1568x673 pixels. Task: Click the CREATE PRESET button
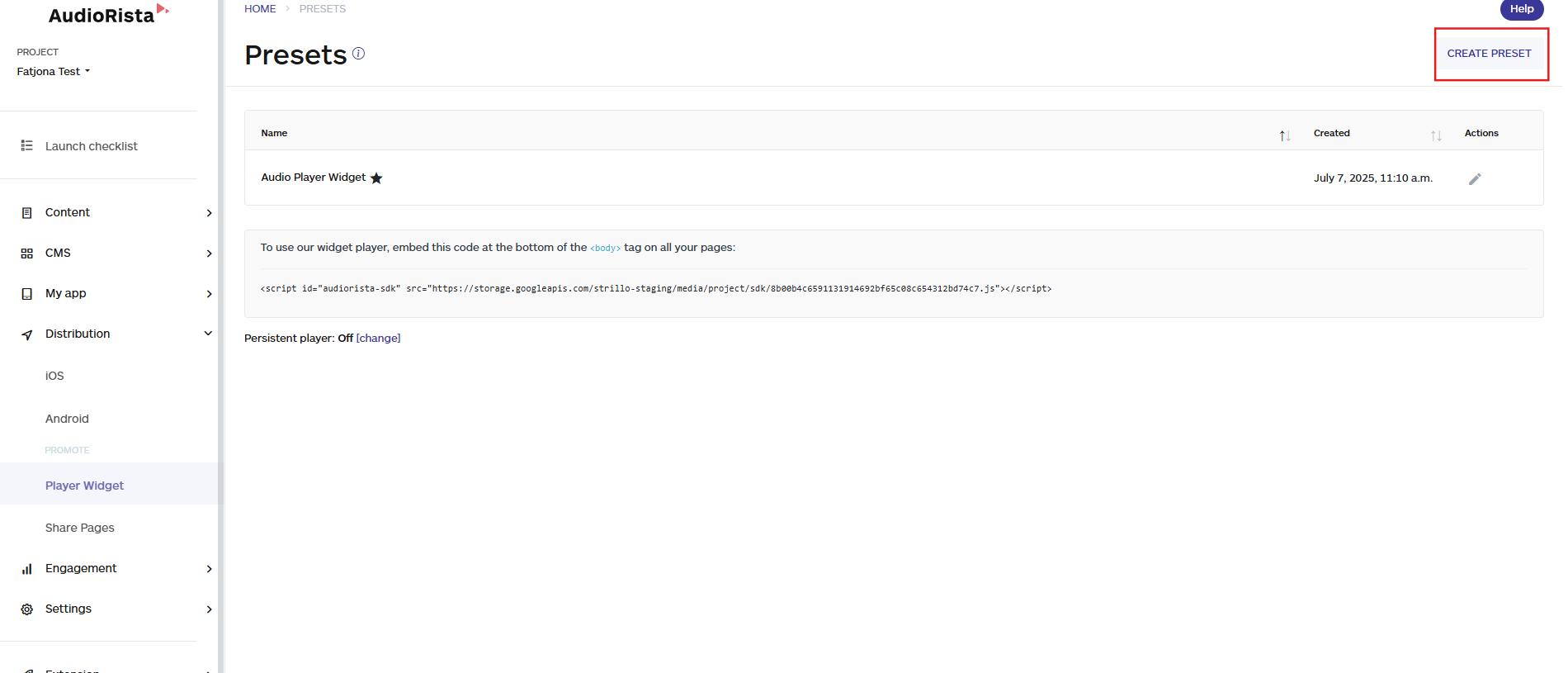point(1489,54)
